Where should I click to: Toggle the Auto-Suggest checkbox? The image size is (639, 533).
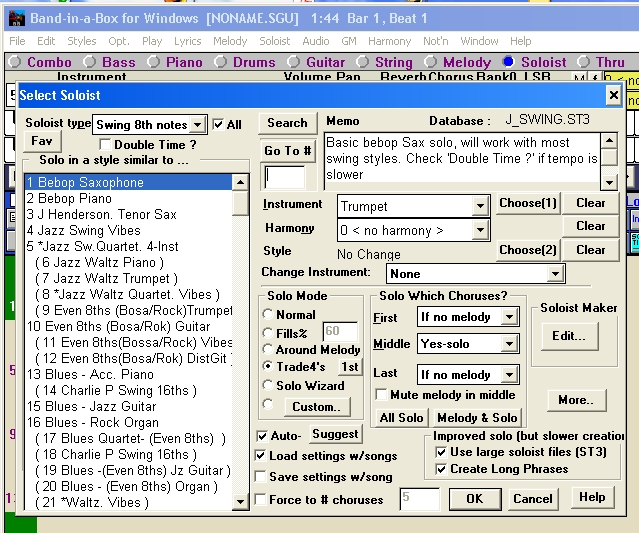[x=262, y=436]
